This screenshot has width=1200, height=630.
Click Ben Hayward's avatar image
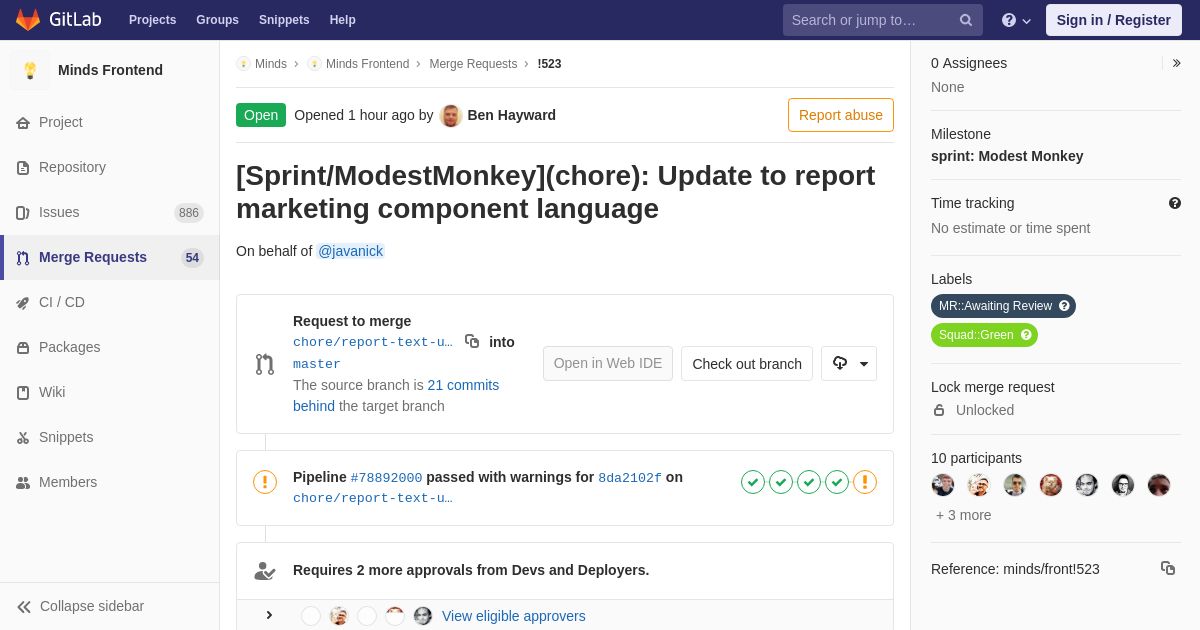(x=451, y=115)
